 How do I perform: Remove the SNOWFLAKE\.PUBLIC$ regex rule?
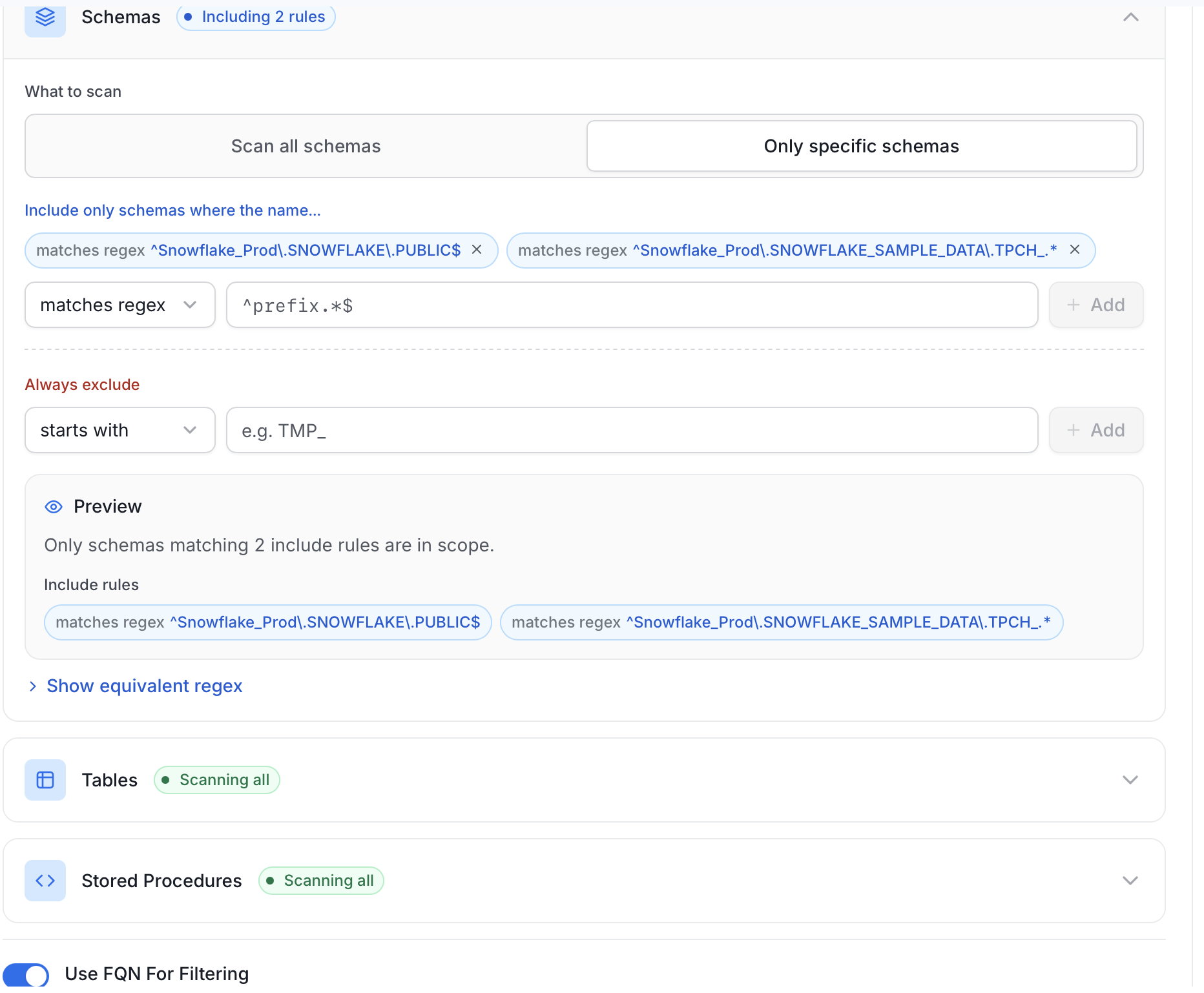click(x=477, y=250)
